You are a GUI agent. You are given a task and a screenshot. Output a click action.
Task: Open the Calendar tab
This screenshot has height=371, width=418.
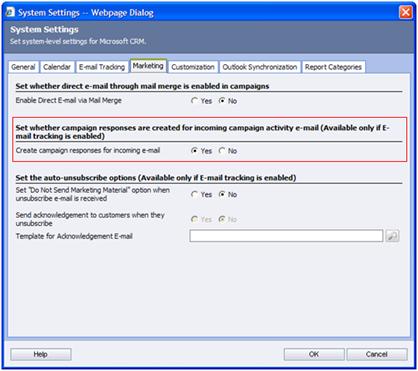(x=57, y=67)
